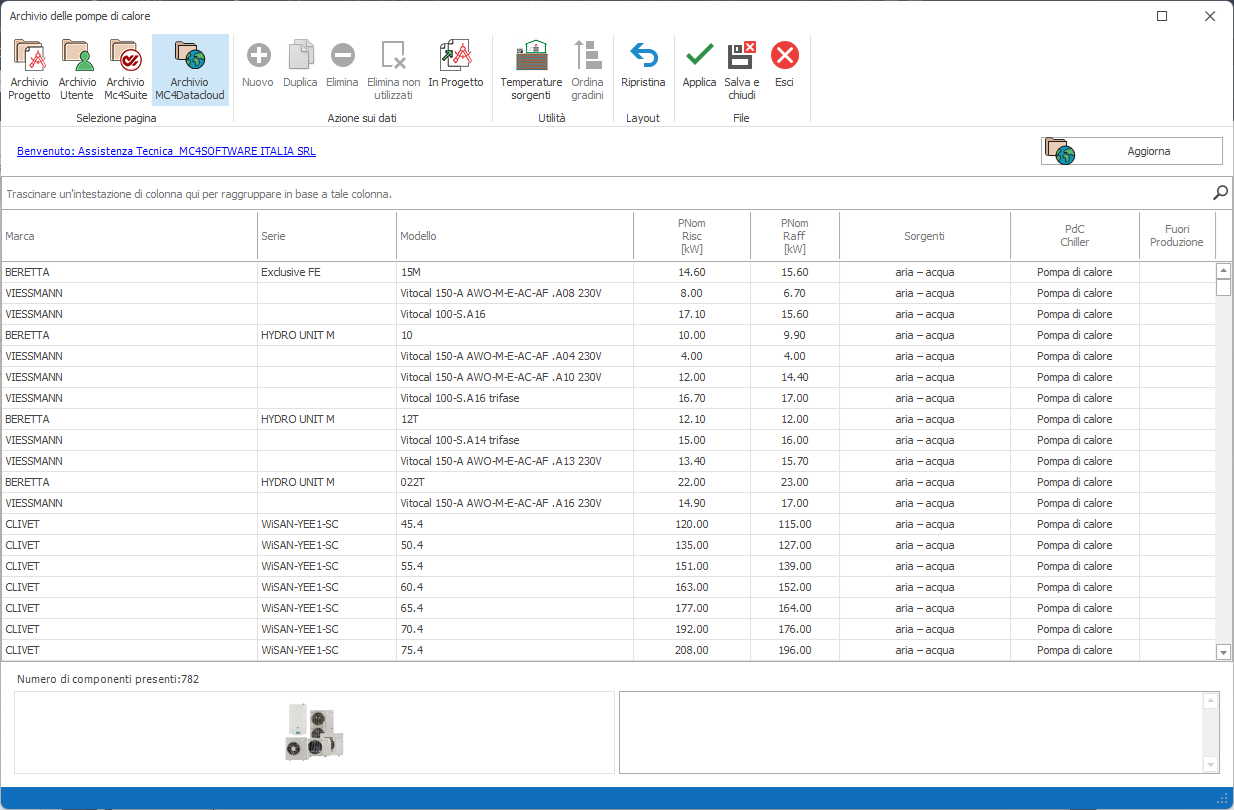Sort by PNom Risc column header

click(x=691, y=236)
